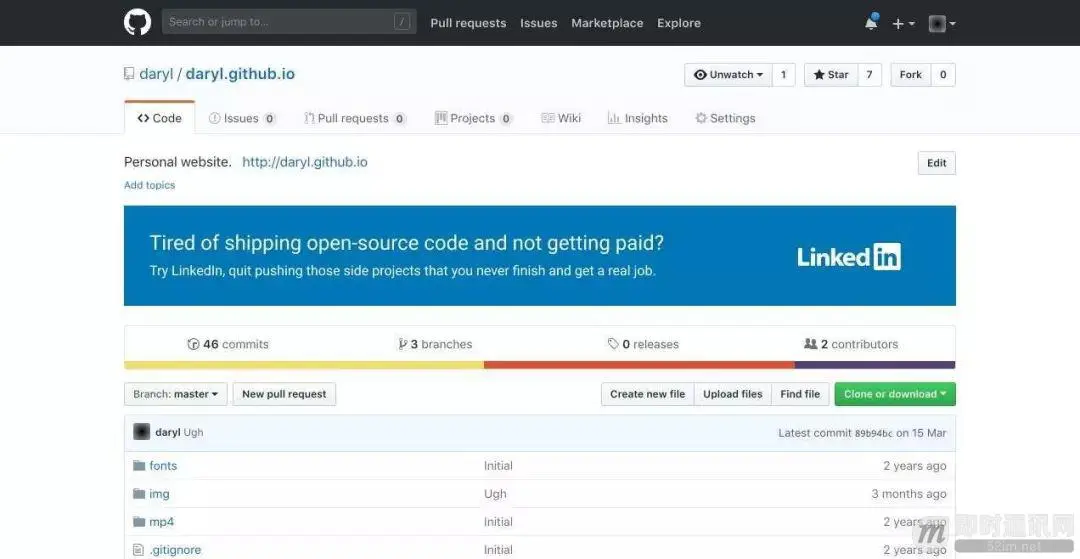Open the user avatar menu

coord(942,23)
